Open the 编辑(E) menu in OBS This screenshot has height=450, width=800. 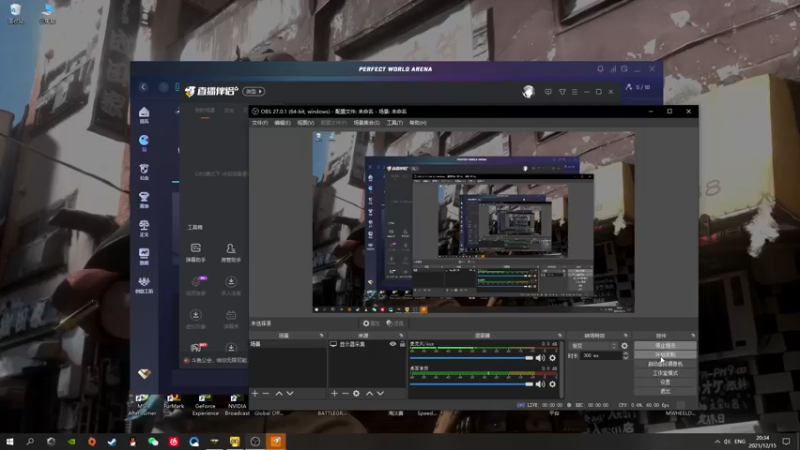282,123
